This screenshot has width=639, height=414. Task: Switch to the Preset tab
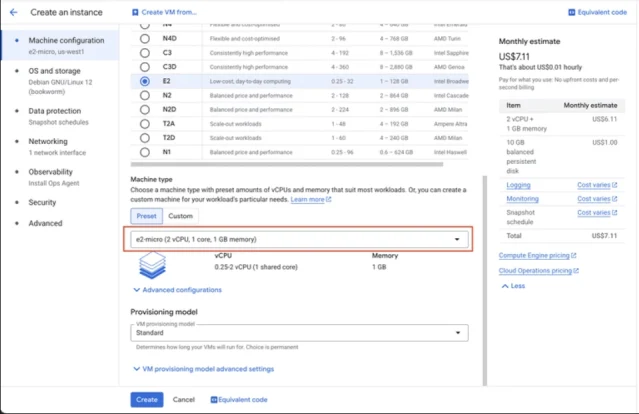coord(146,216)
